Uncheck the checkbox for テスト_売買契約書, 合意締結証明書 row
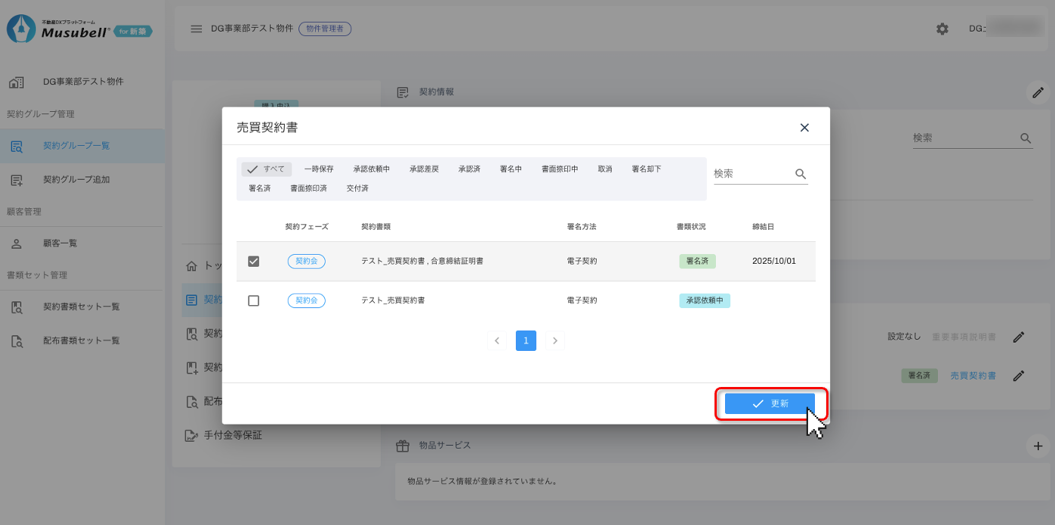This screenshot has height=525, width=1055. [253, 261]
